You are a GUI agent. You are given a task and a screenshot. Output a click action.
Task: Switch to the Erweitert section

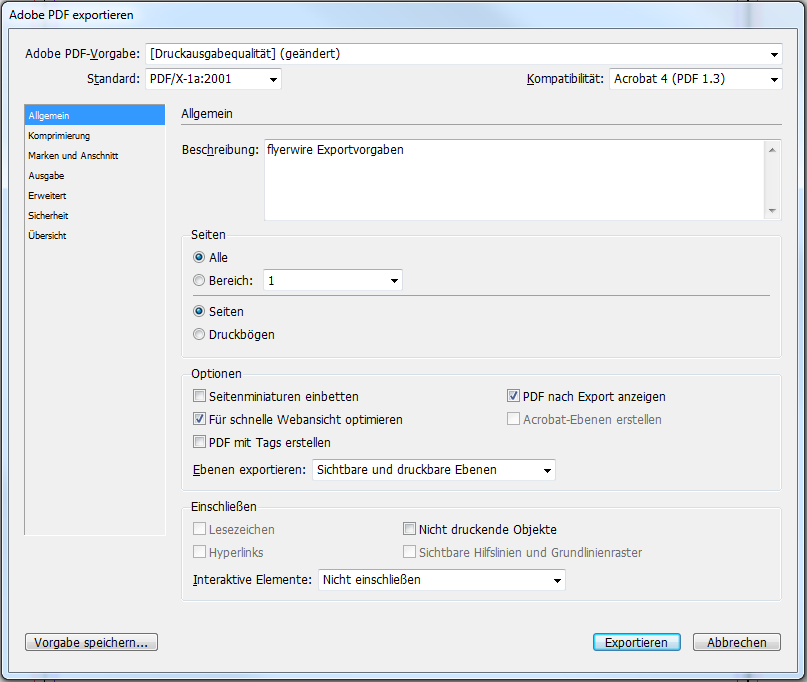[95, 196]
